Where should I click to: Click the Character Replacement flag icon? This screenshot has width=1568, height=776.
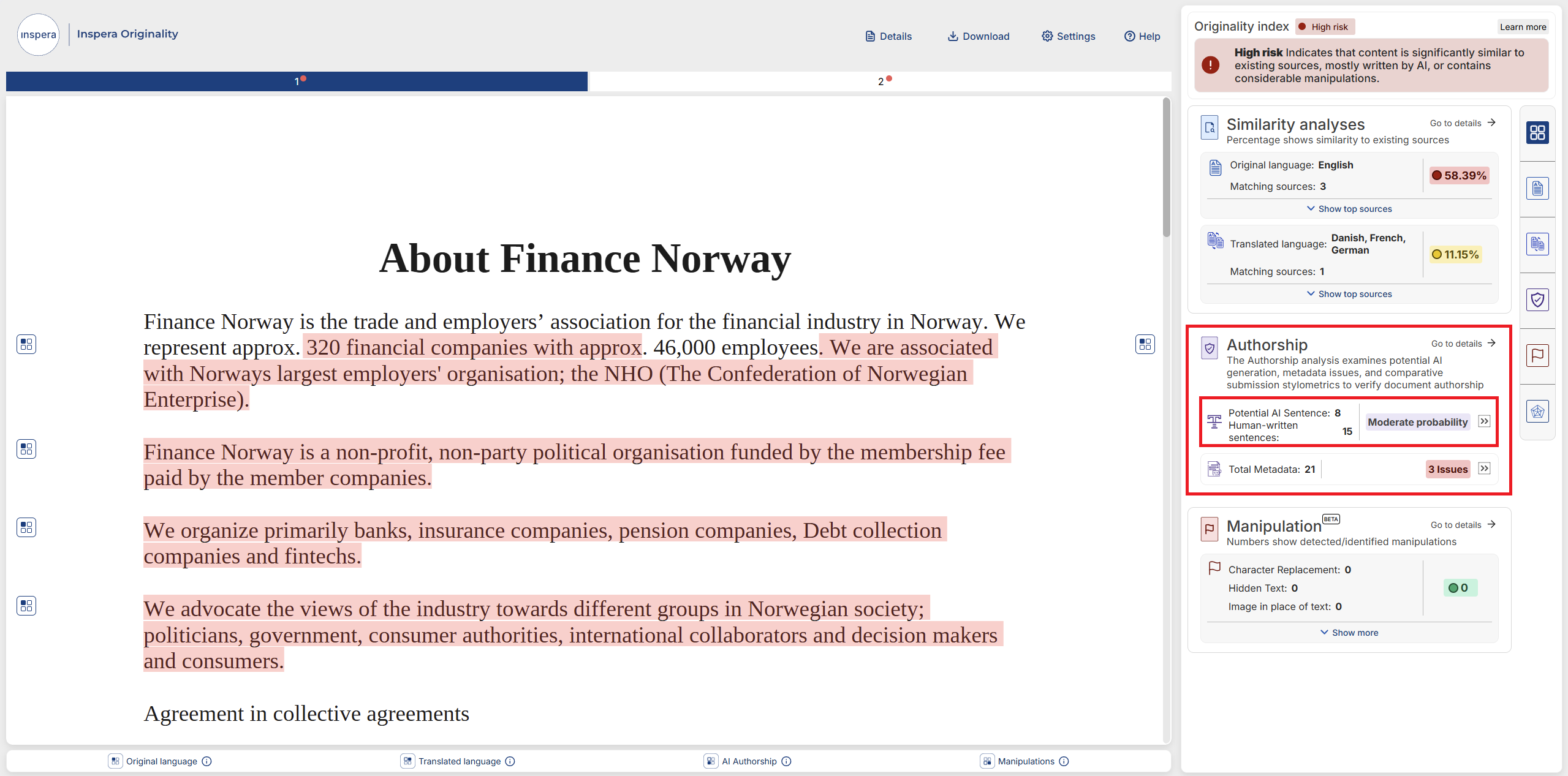click(1214, 568)
